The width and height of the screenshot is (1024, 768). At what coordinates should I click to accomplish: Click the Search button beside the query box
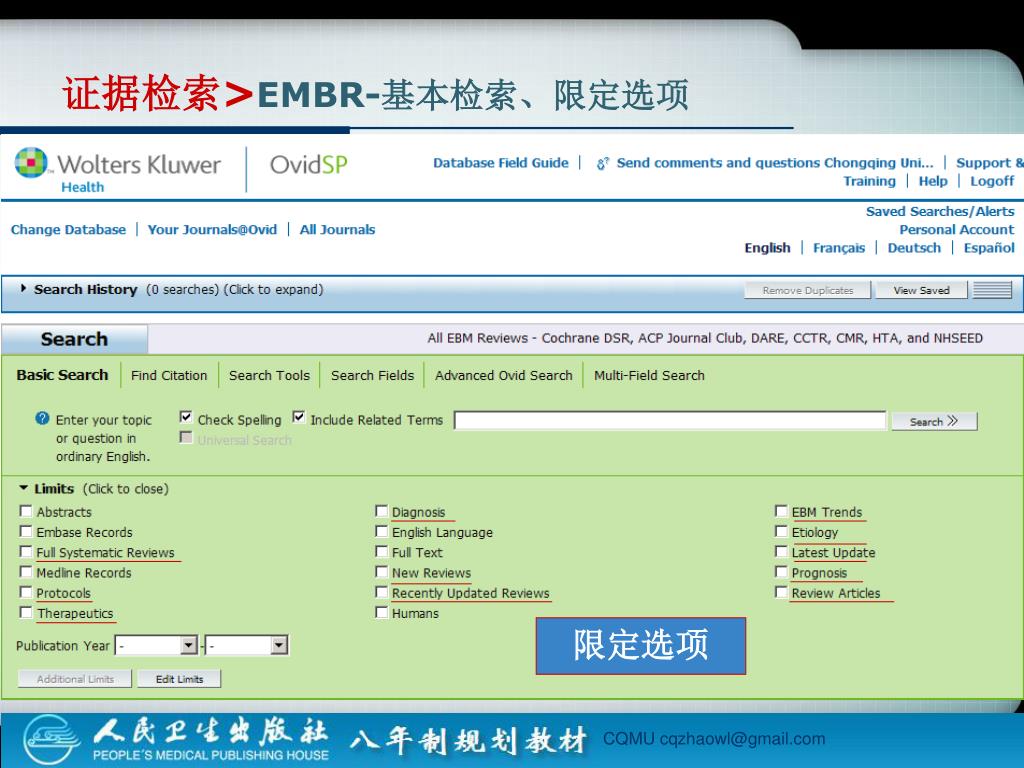click(935, 421)
